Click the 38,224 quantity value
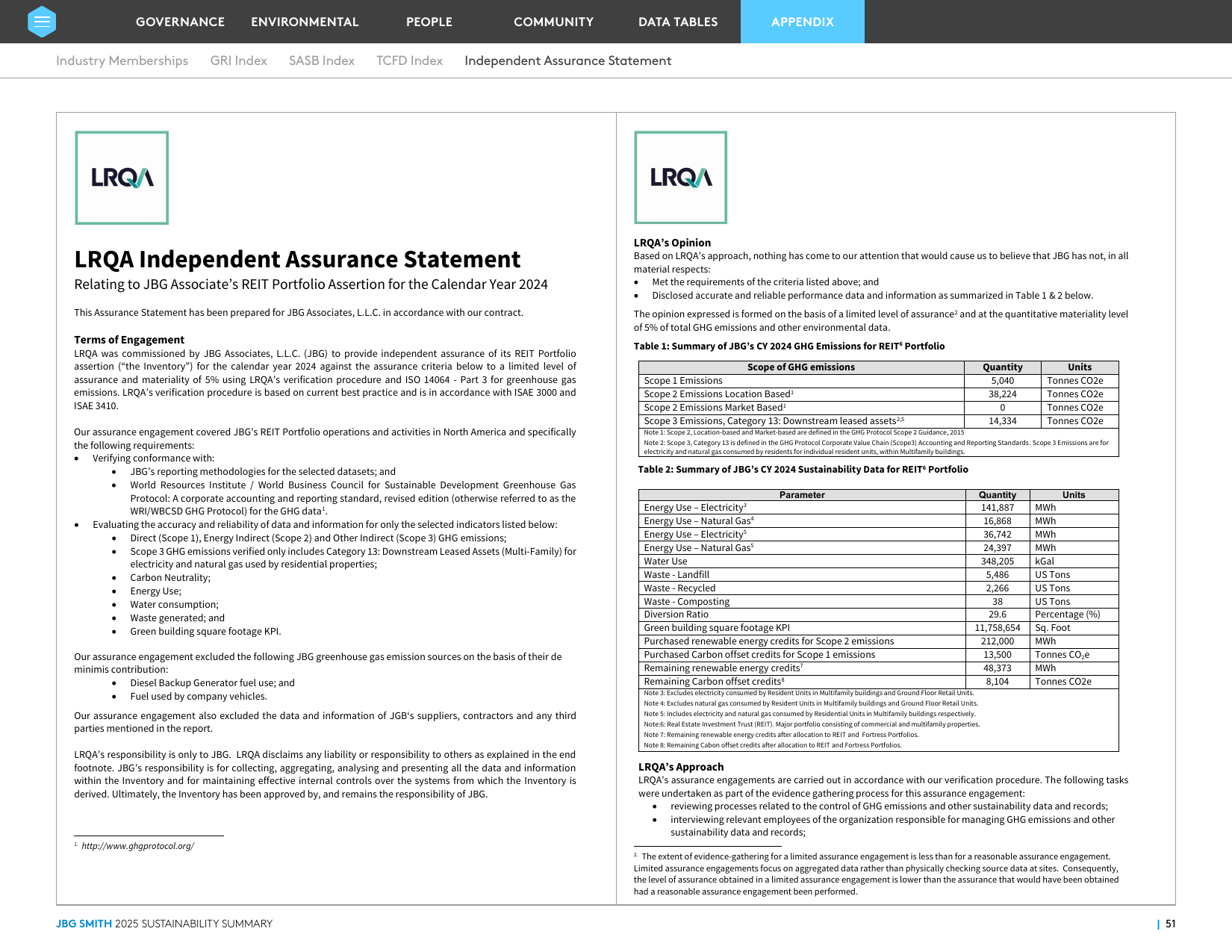Image resolution: width=1232 pixels, height=952 pixels. pos(1002,394)
